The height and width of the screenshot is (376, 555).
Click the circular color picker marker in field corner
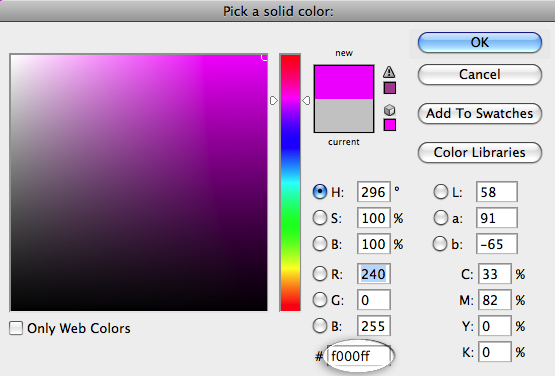265,57
